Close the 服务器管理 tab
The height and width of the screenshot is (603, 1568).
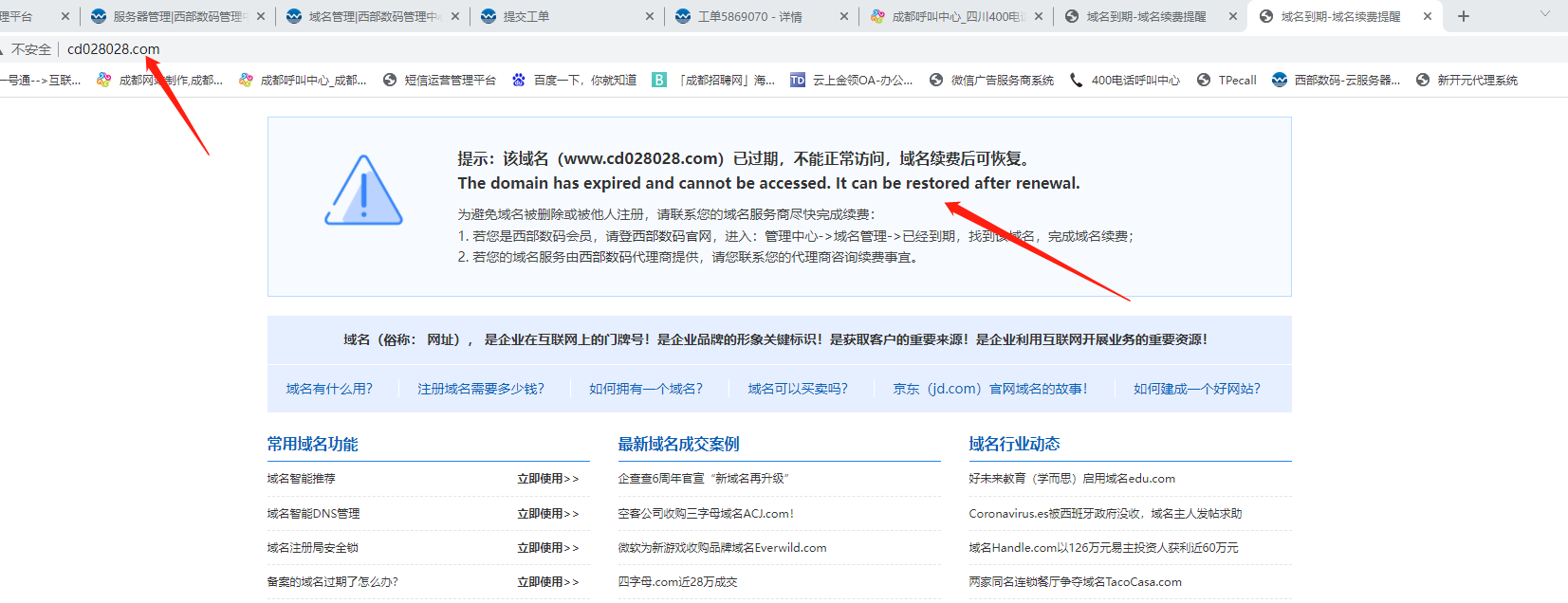(260, 16)
